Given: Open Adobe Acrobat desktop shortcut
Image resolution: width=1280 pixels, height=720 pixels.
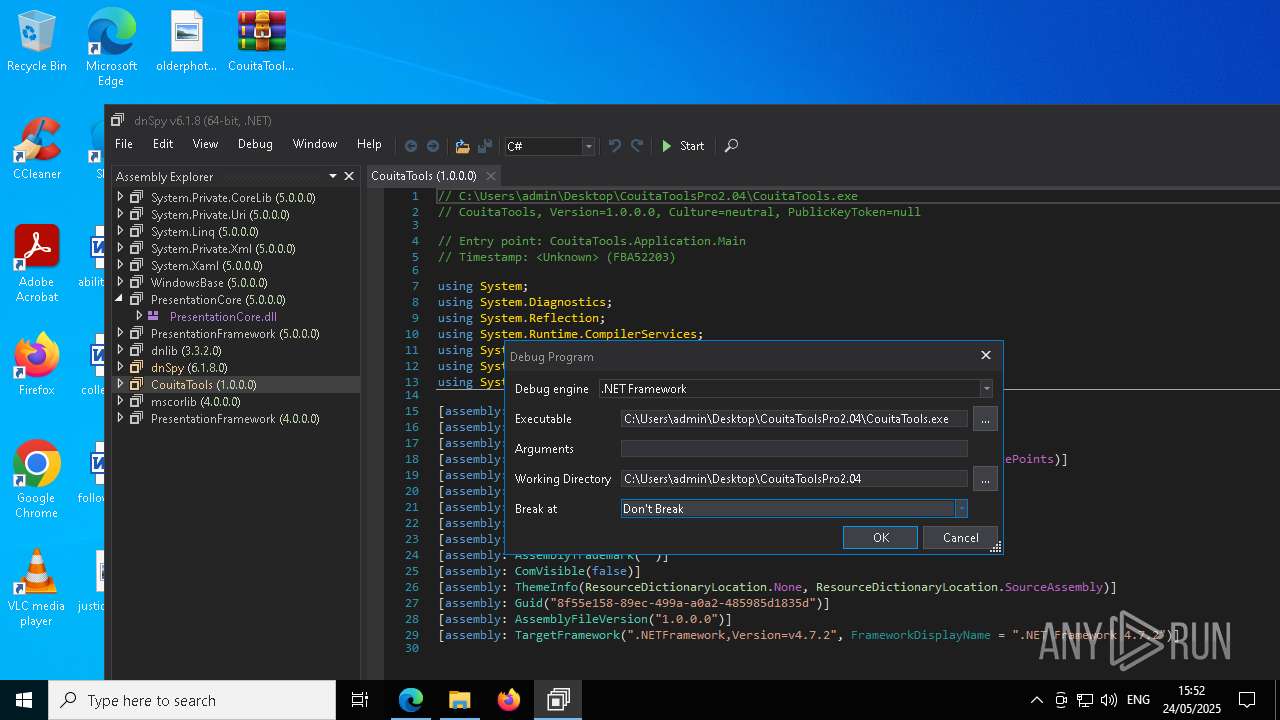Looking at the screenshot, I should (x=37, y=264).
